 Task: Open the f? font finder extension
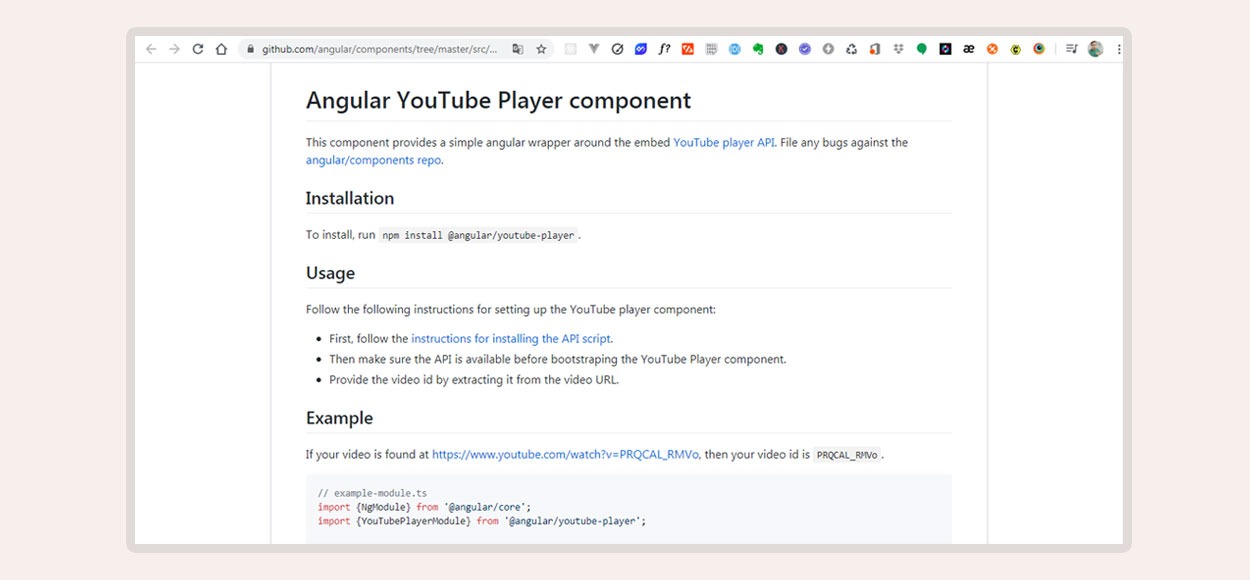pos(664,48)
